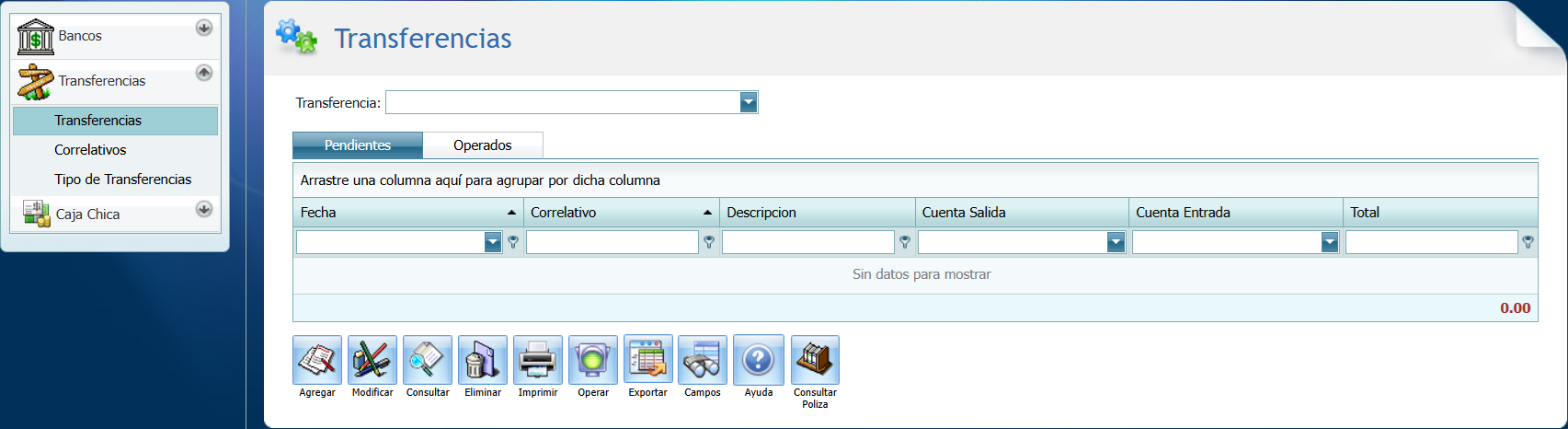Image resolution: width=1568 pixels, height=429 pixels.
Task: Open the Caja Chica sidebar header
Action: 115,214
